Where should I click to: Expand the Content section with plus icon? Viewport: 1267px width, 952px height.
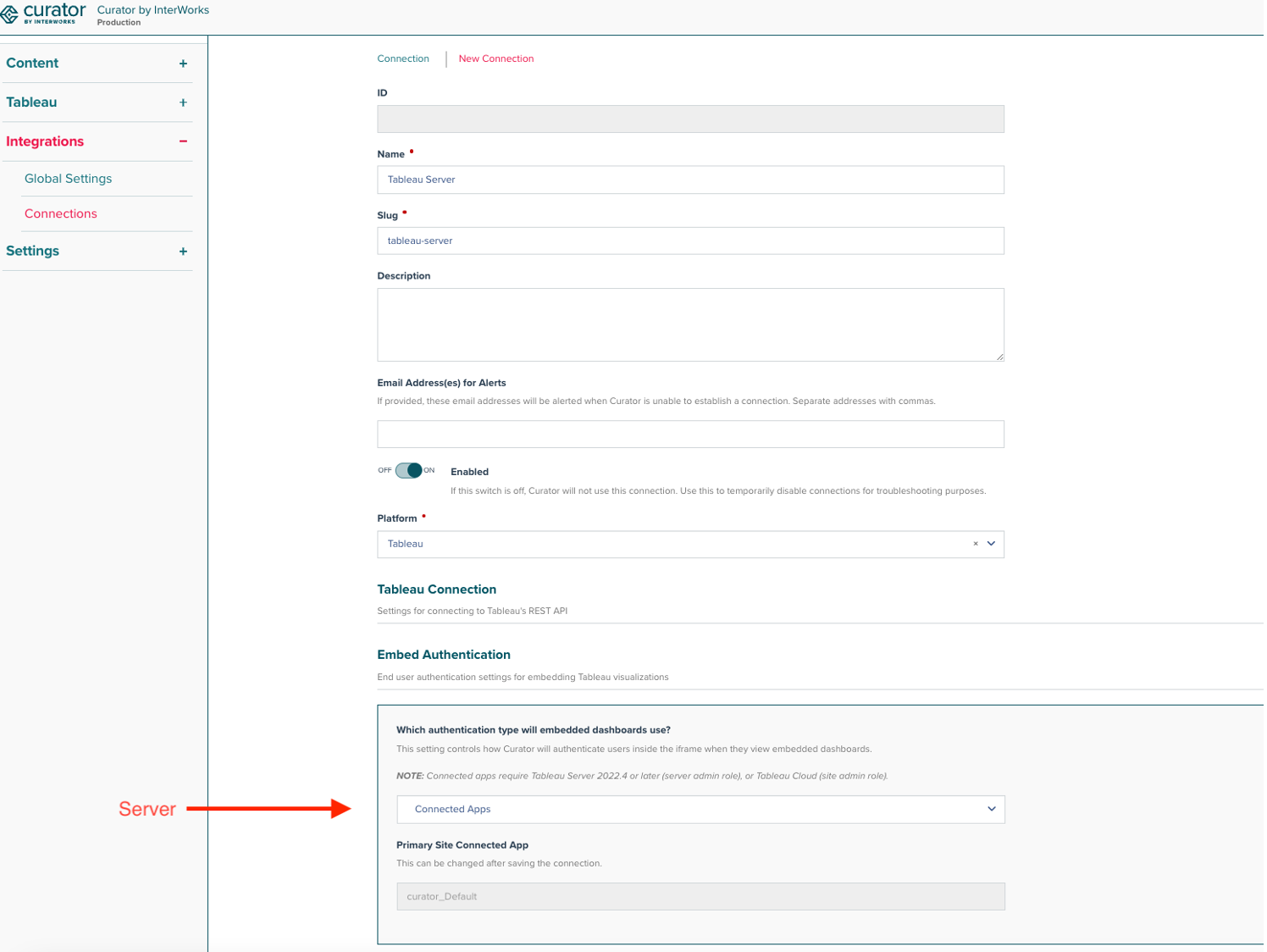point(183,64)
